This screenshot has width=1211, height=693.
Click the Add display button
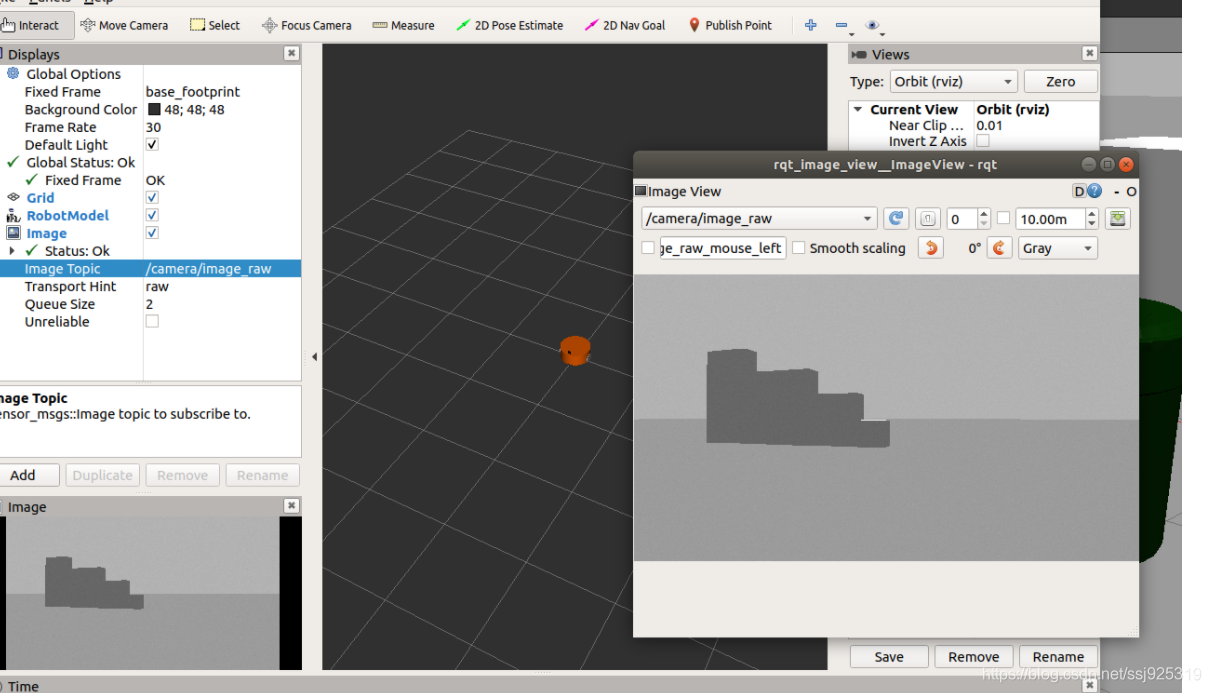tap(27, 475)
